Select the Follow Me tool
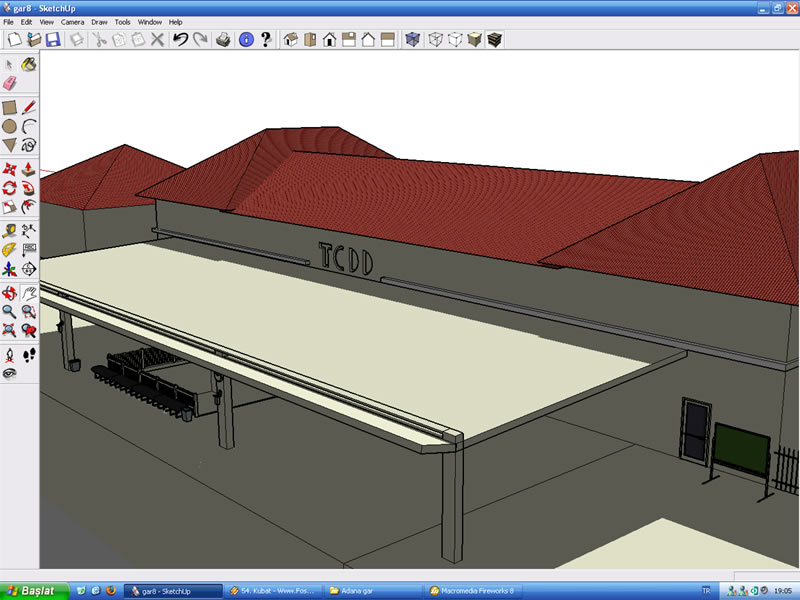The image size is (800, 600). coord(29,188)
